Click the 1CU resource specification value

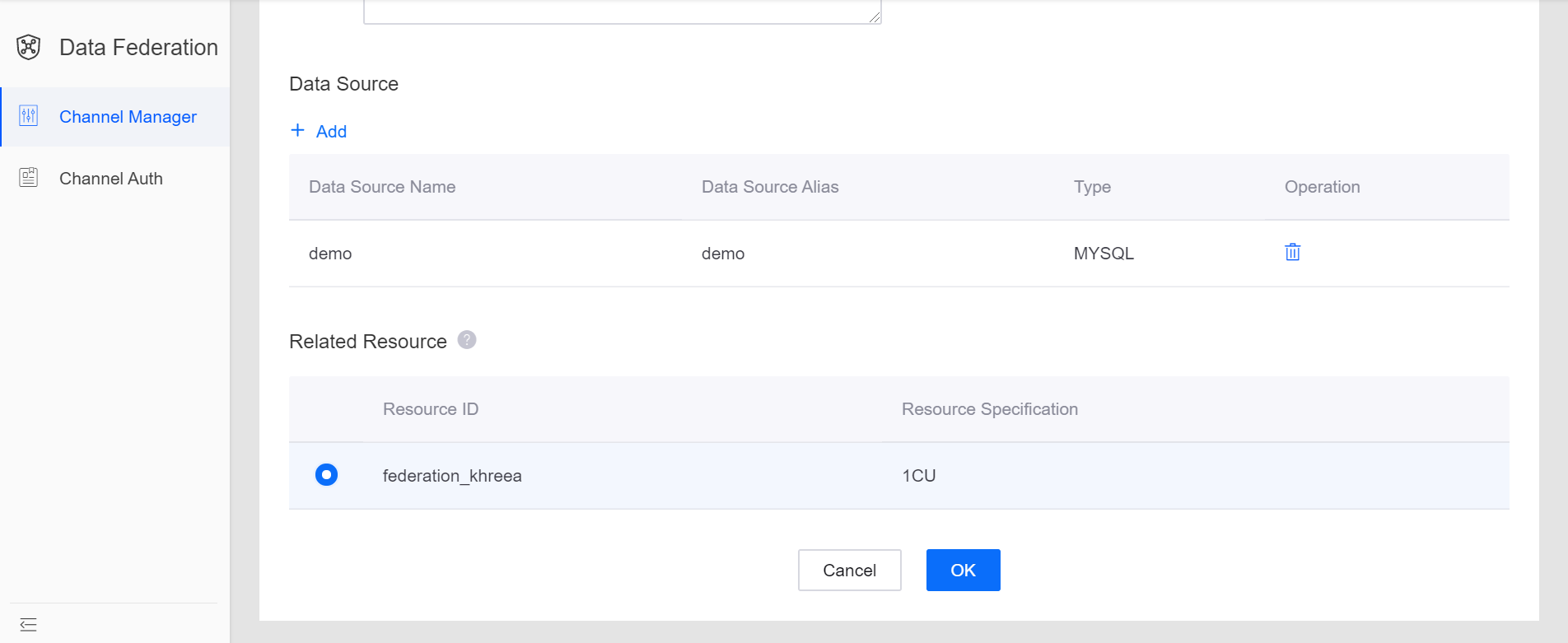[x=919, y=476]
